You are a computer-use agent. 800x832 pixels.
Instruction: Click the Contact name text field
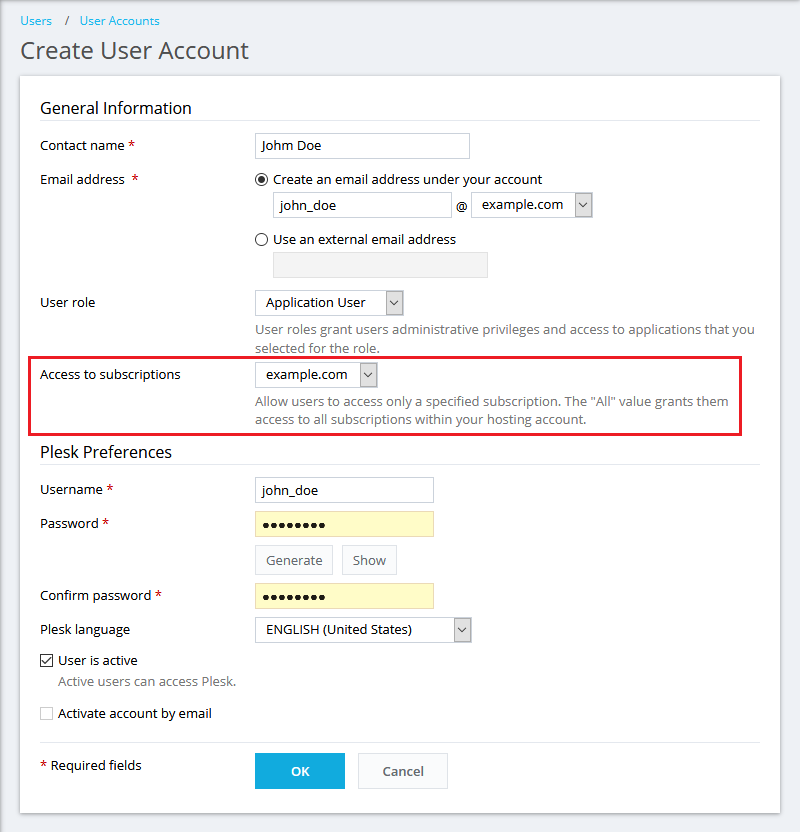tap(362, 146)
